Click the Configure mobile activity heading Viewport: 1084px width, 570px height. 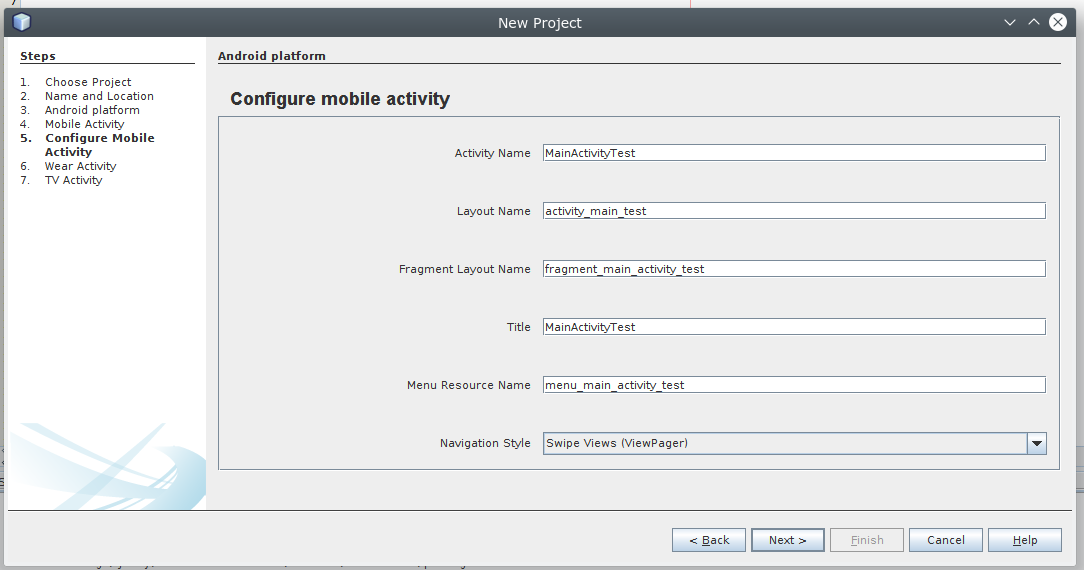pyautogui.click(x=340, y=99)
